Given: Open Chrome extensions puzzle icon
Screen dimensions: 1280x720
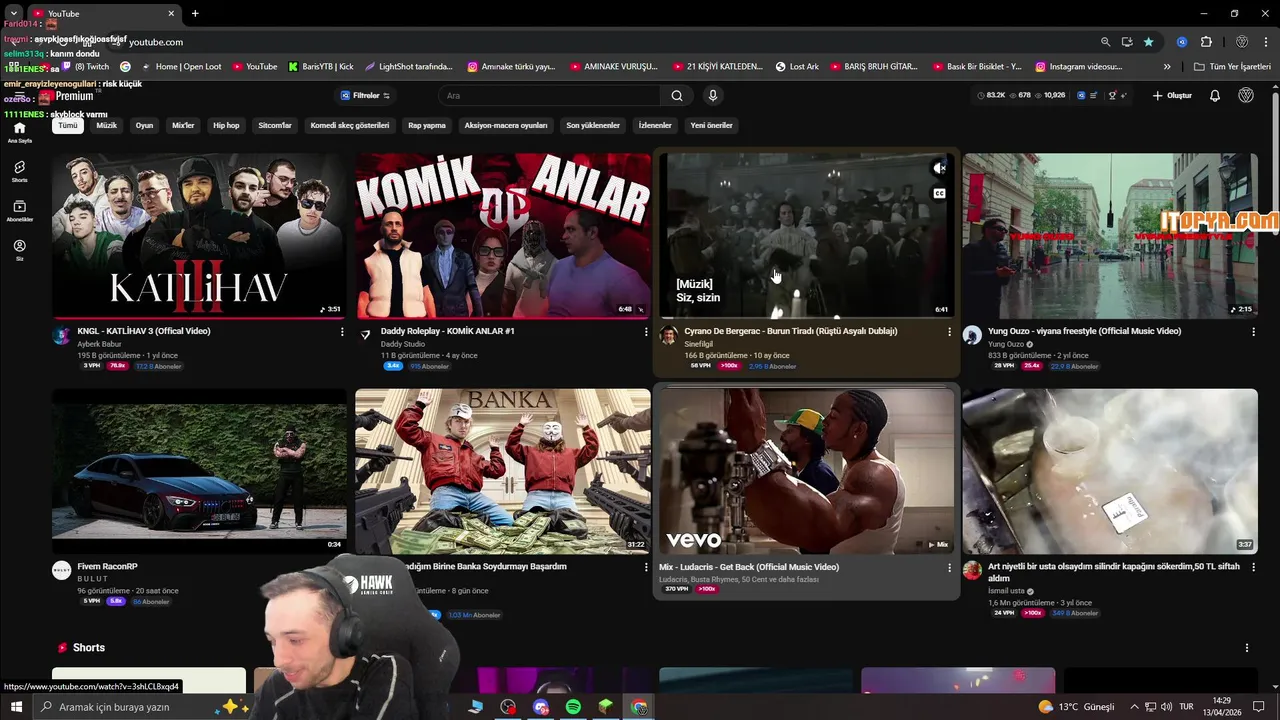Looking at the screenshot, I should coord(1206,42).
